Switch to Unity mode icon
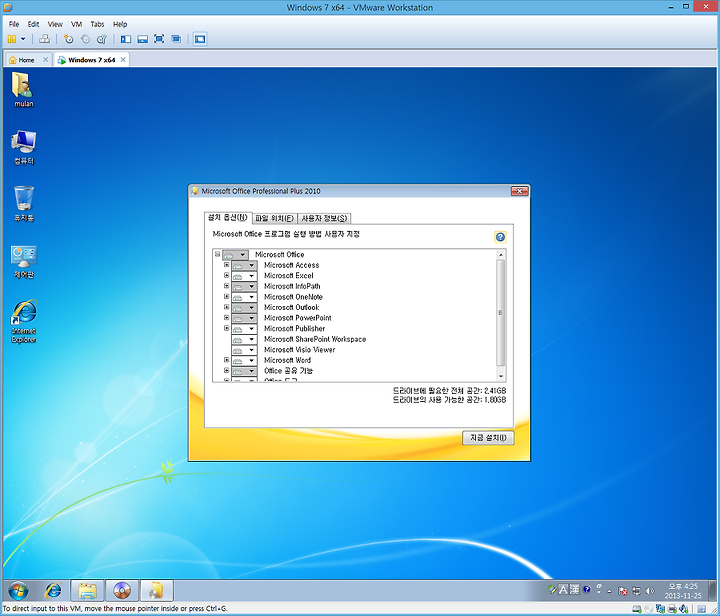720x616 pixels. [176, 39]
